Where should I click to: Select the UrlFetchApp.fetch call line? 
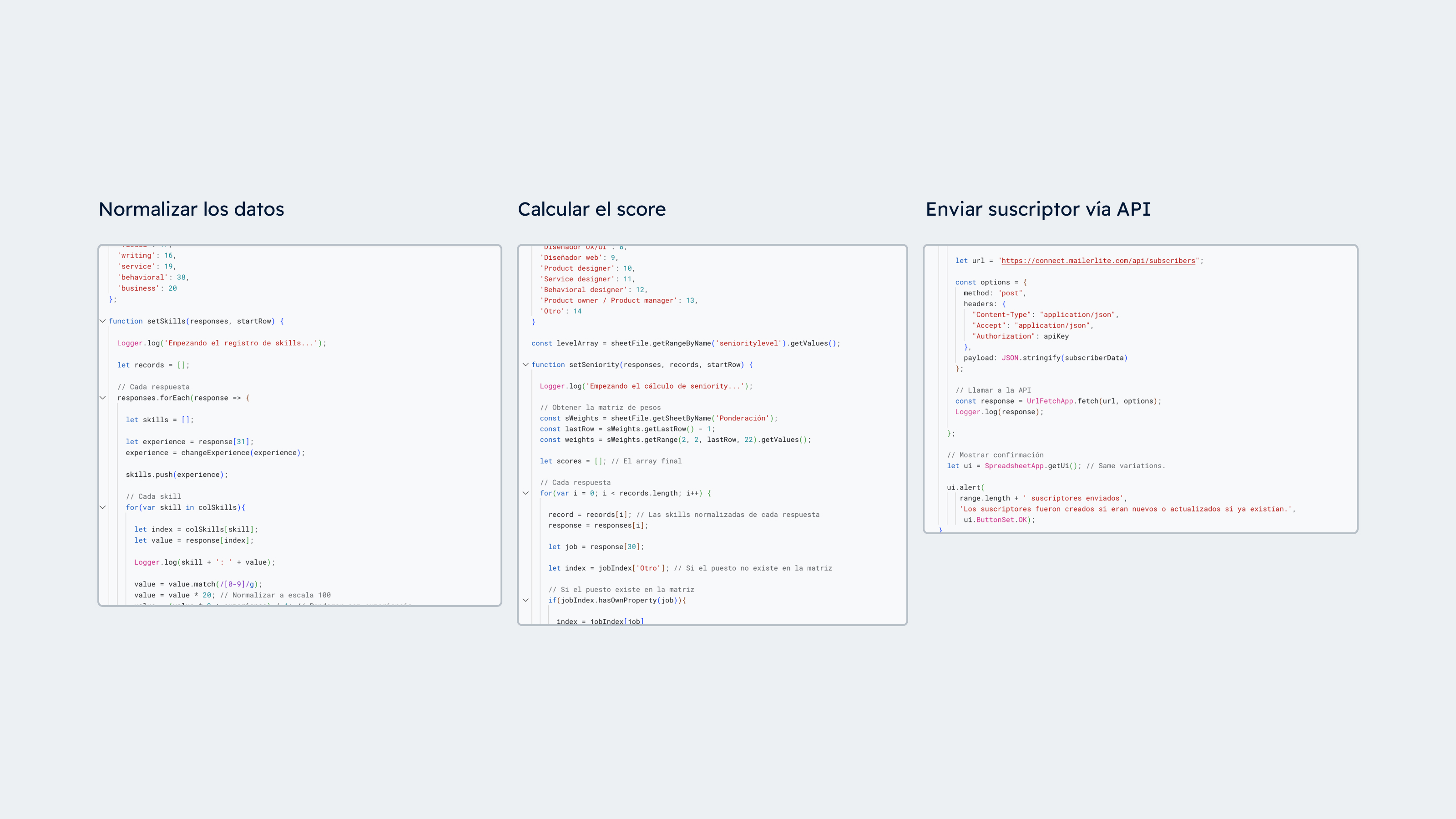tap(1057, 401)
